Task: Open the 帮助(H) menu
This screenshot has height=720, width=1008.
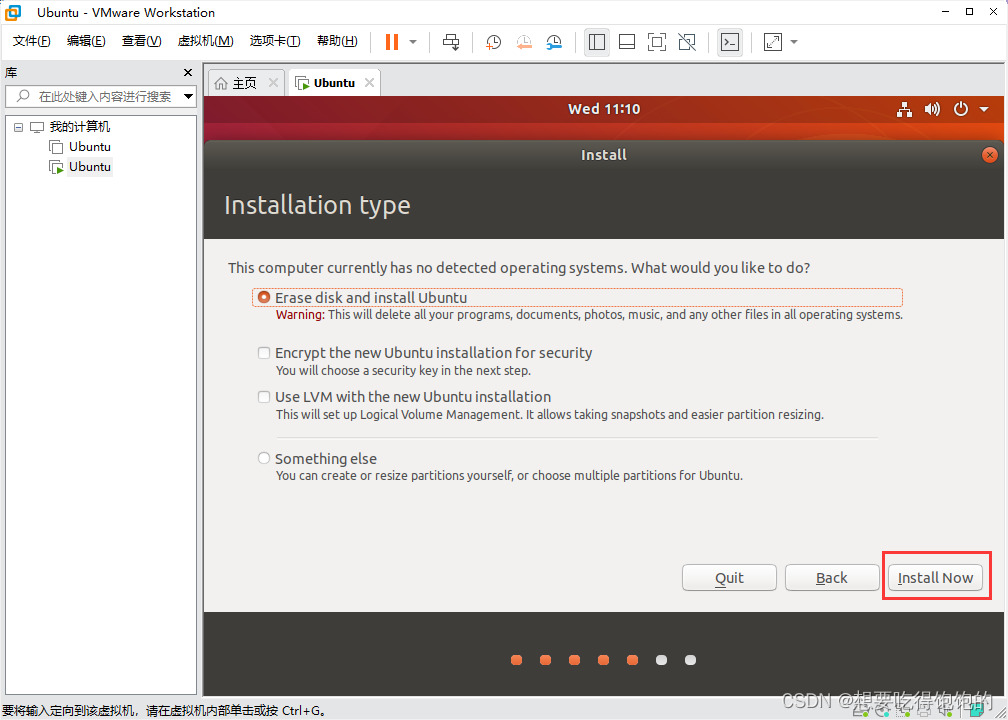Action: [x=338, y=41]
